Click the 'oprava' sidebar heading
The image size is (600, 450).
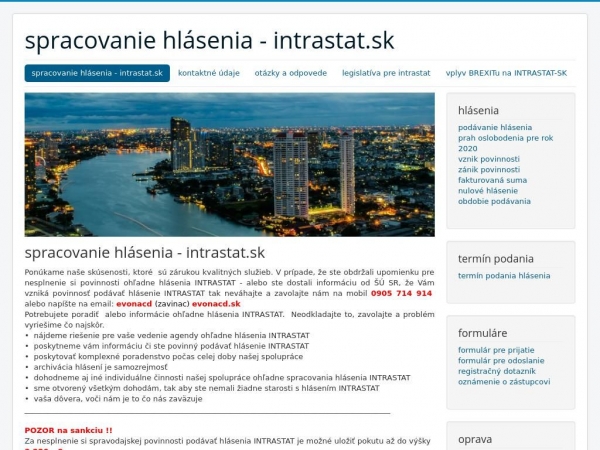(x=475, y=440)
